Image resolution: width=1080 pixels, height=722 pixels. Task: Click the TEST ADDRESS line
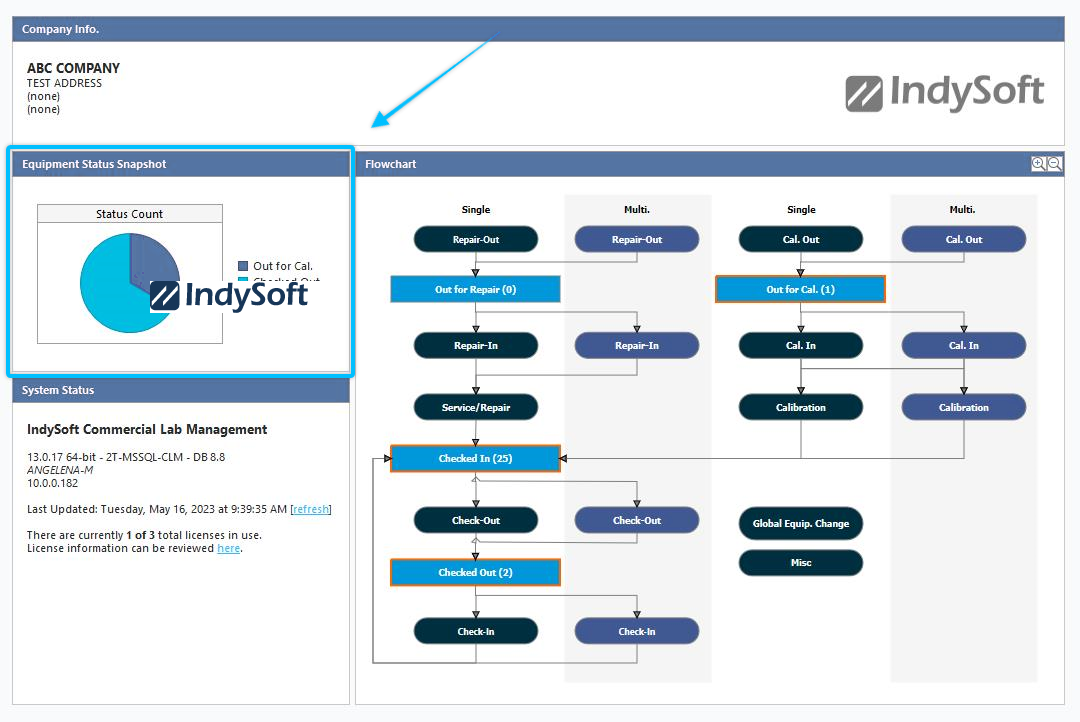(x=64, y=83)
